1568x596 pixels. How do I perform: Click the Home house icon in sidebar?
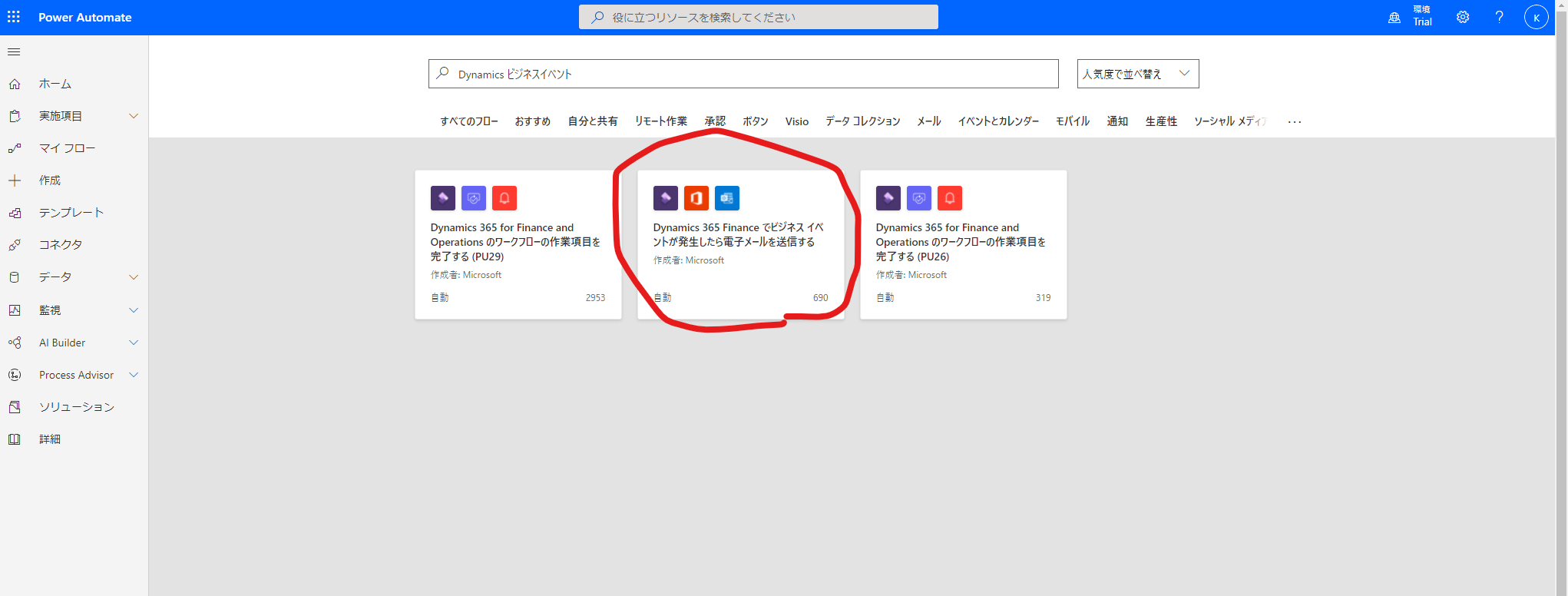(x=15, y=84)
